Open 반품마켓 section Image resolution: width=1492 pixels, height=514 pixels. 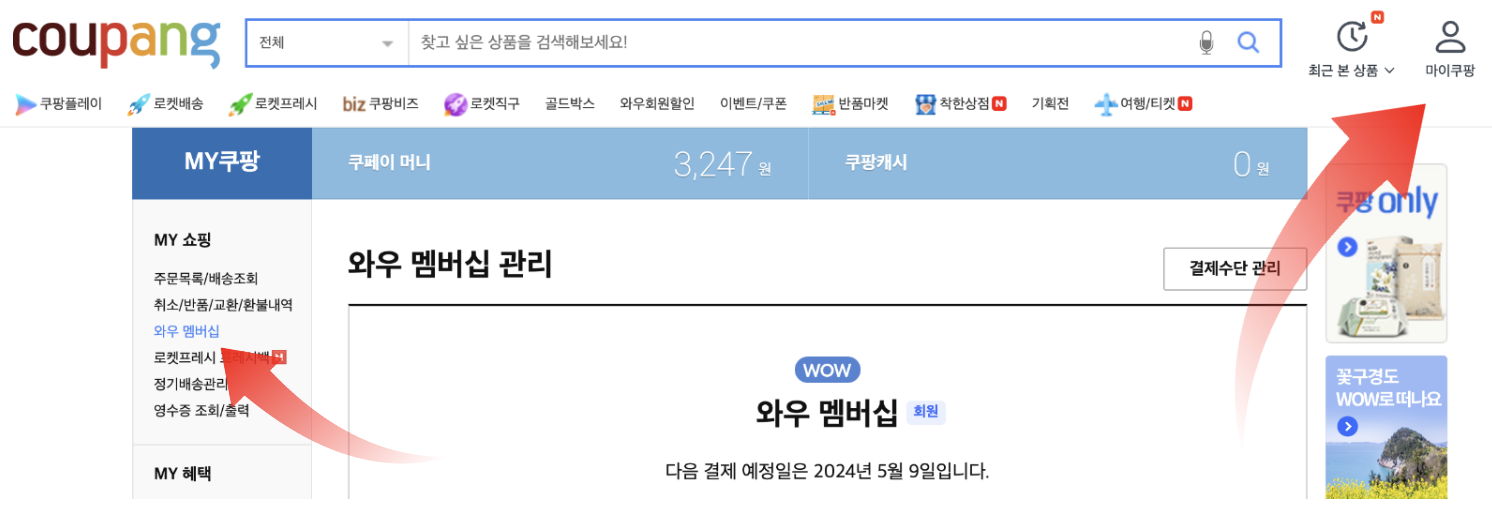click(850, 103)
